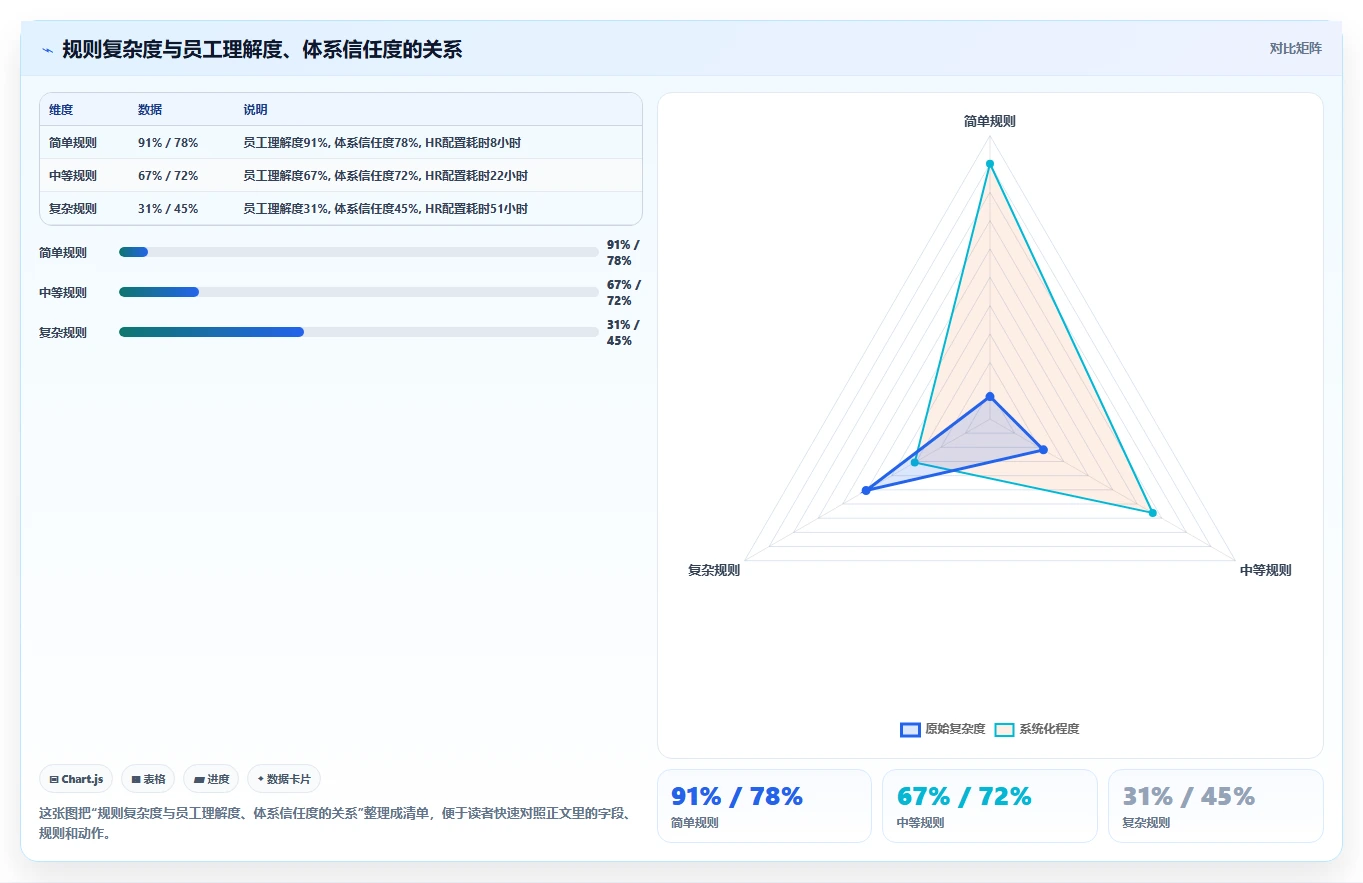1363x883 pixels.
Task: Click the Chart.js tag chip
Action: pos(76,779)
